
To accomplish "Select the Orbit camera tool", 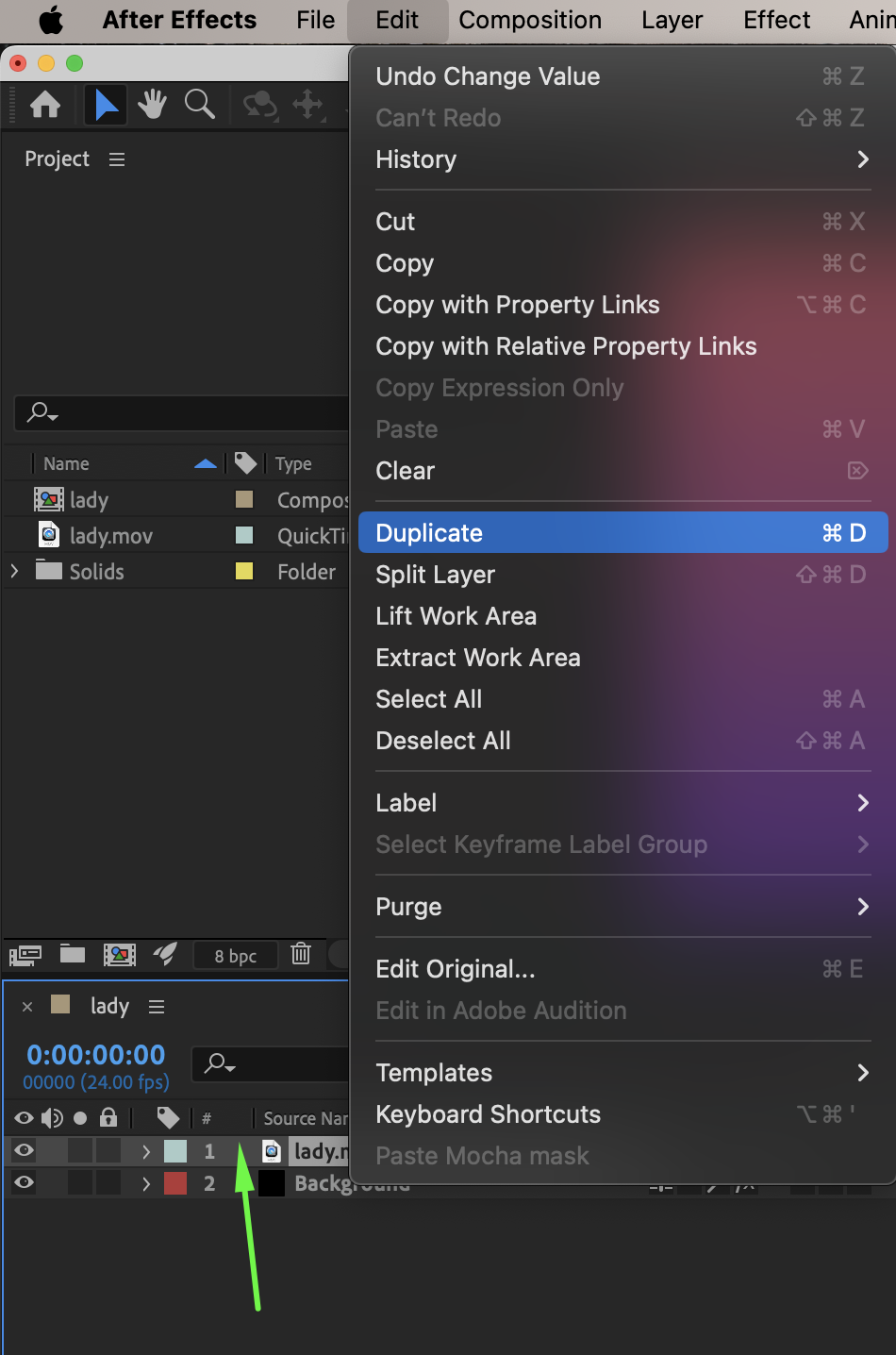I will point(259,104).
